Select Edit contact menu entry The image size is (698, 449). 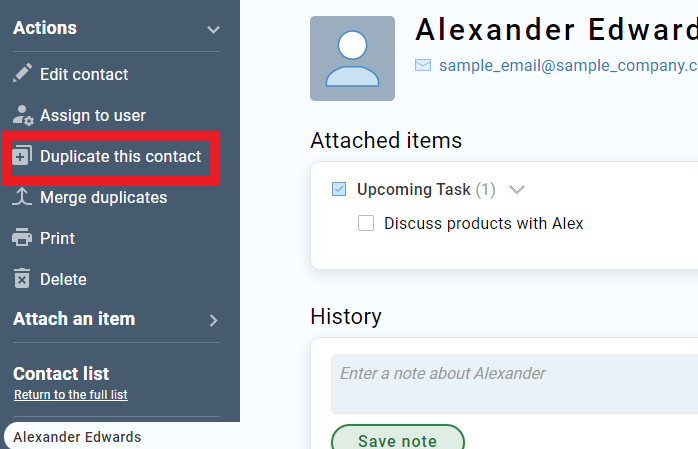[84, 74]
